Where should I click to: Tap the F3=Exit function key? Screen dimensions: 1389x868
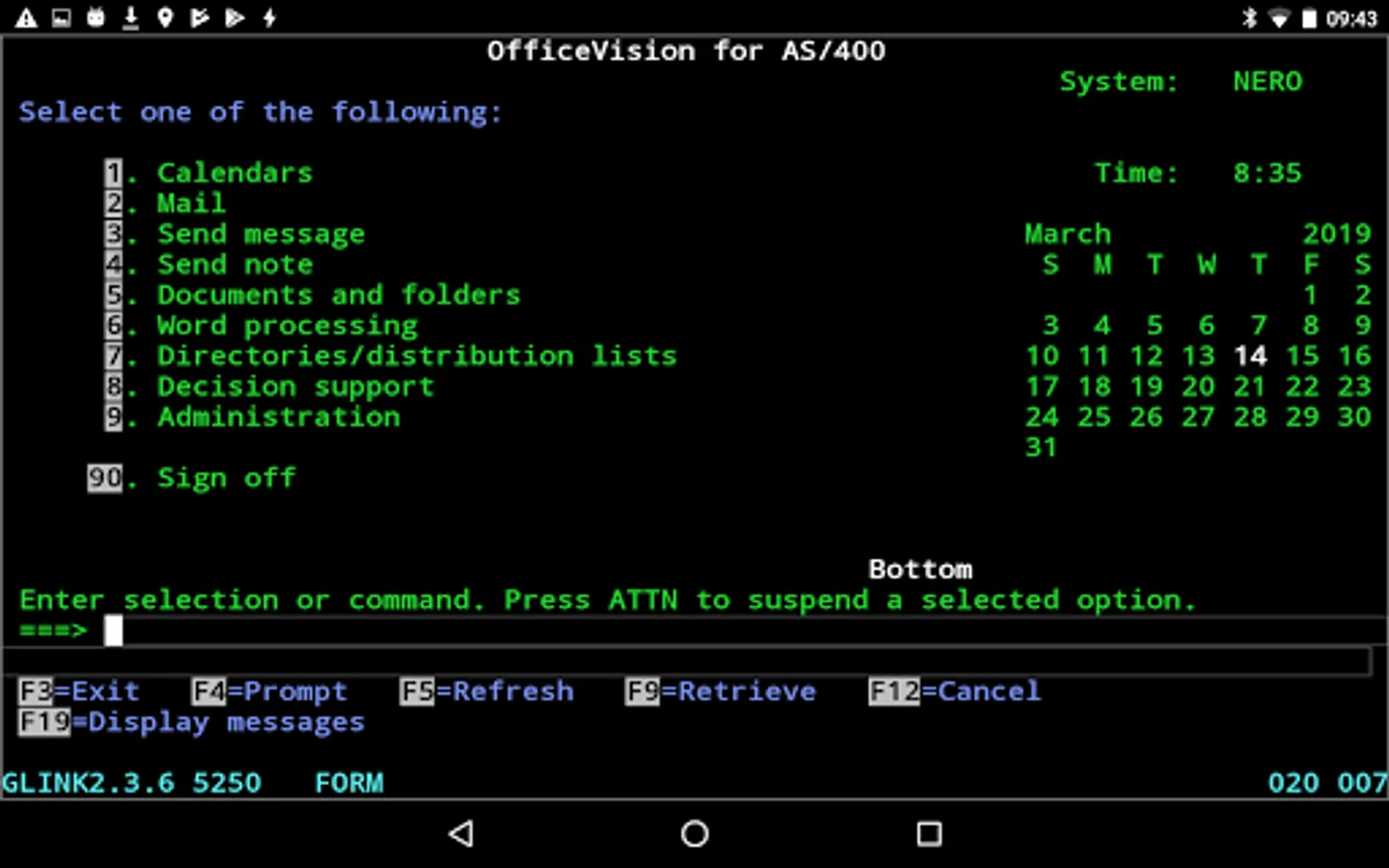coord(79,692)
